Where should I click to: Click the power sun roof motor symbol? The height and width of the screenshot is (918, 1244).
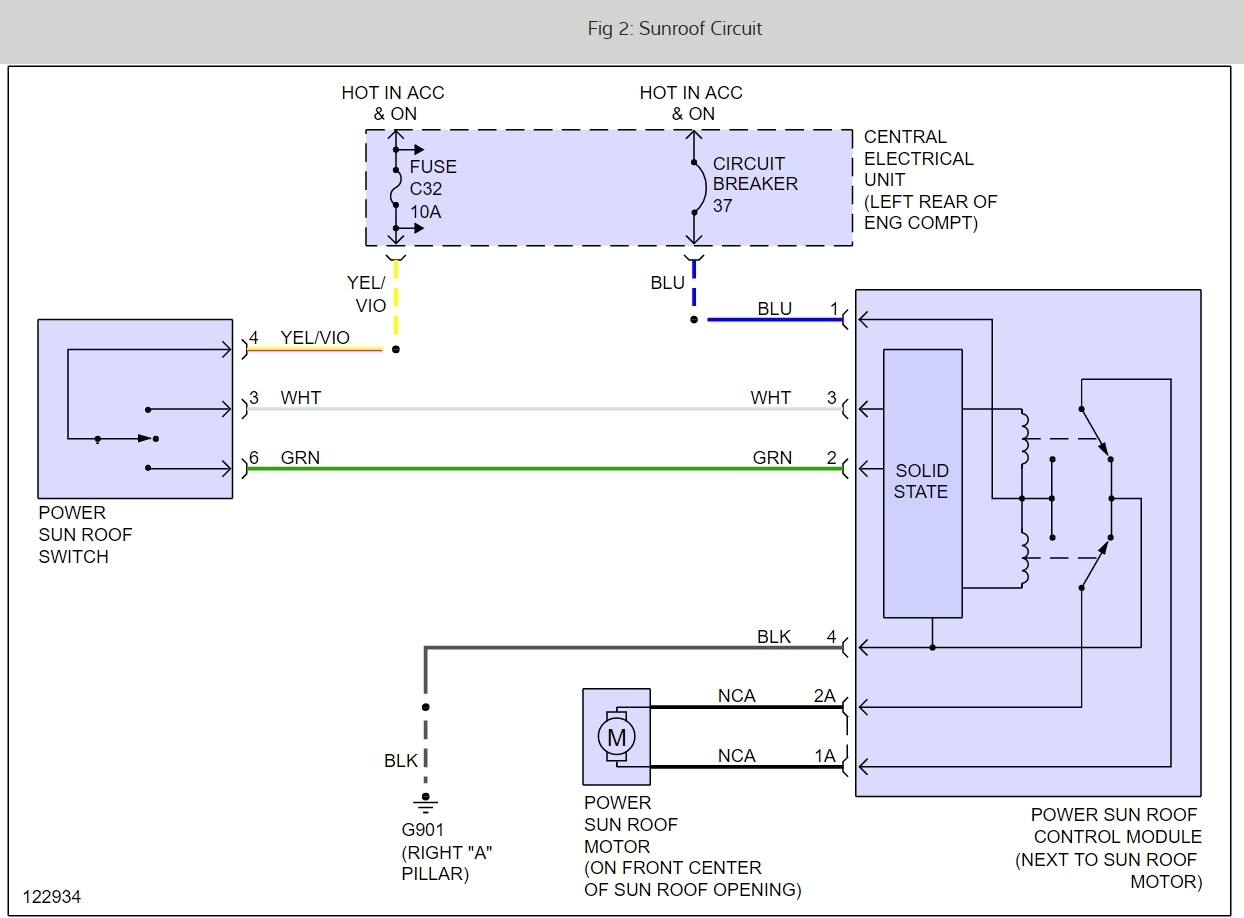616,738
